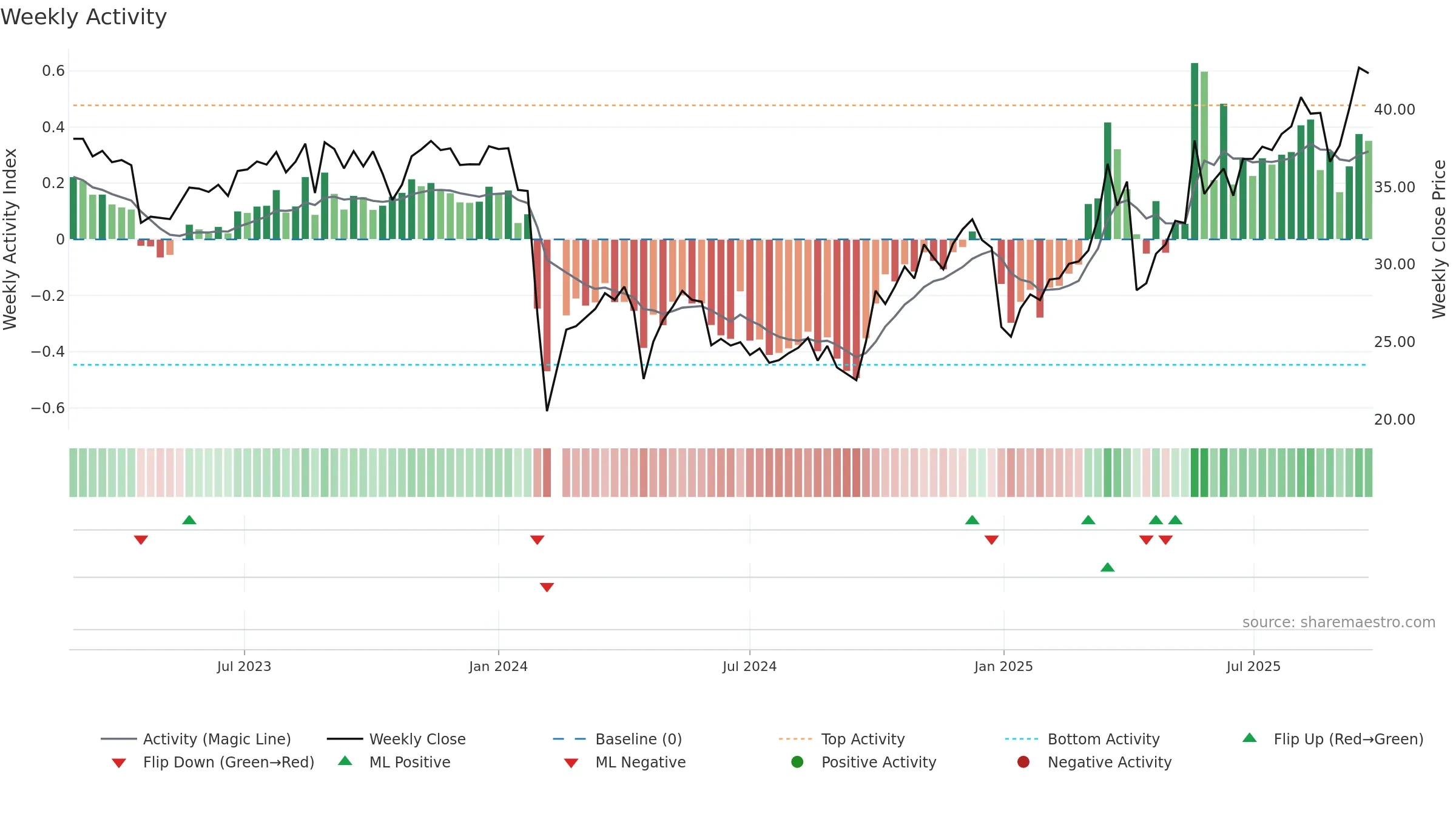Click the 40.00 price axis label
The image size is (1456, 819).
(x=1394, y=110)
